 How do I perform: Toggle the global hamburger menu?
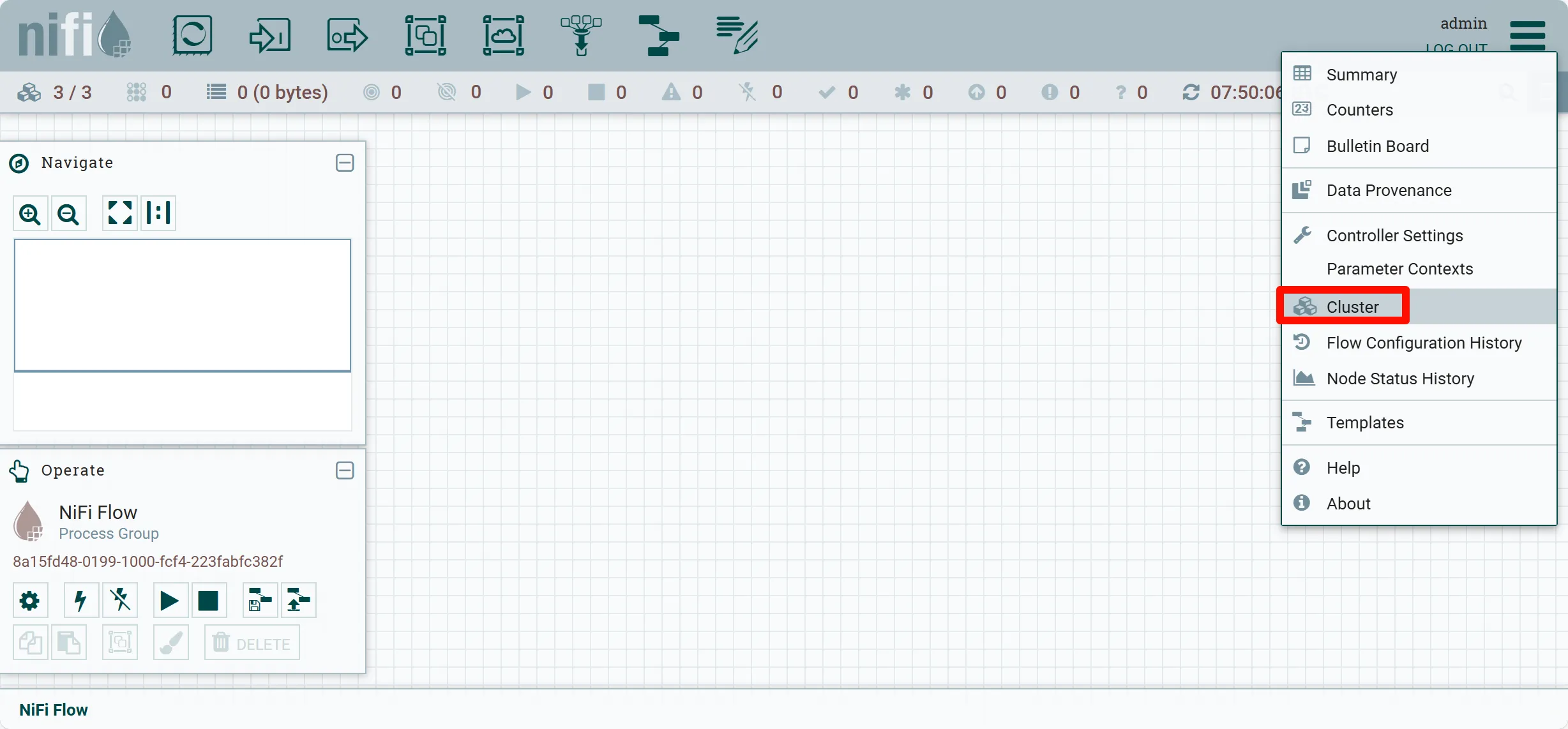(x=1527, y=35)
